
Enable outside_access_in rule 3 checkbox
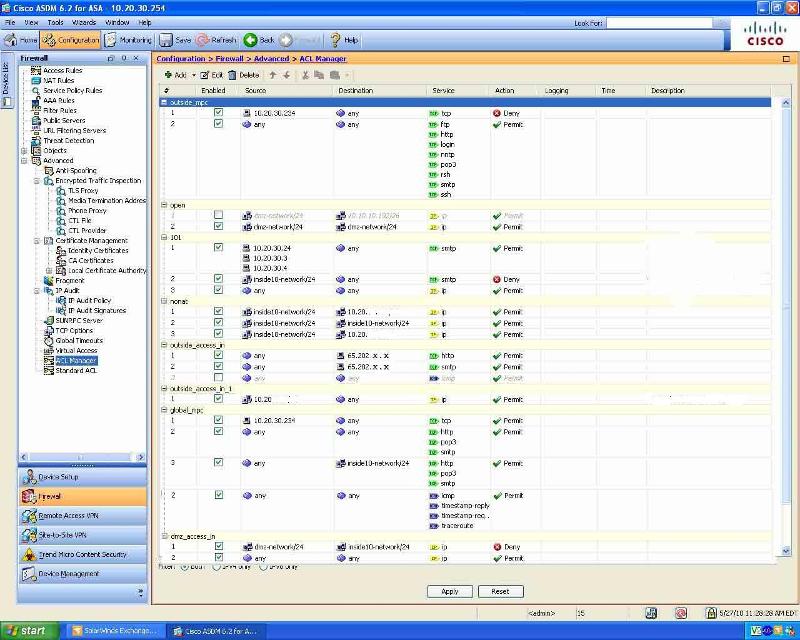click(218, 378)
